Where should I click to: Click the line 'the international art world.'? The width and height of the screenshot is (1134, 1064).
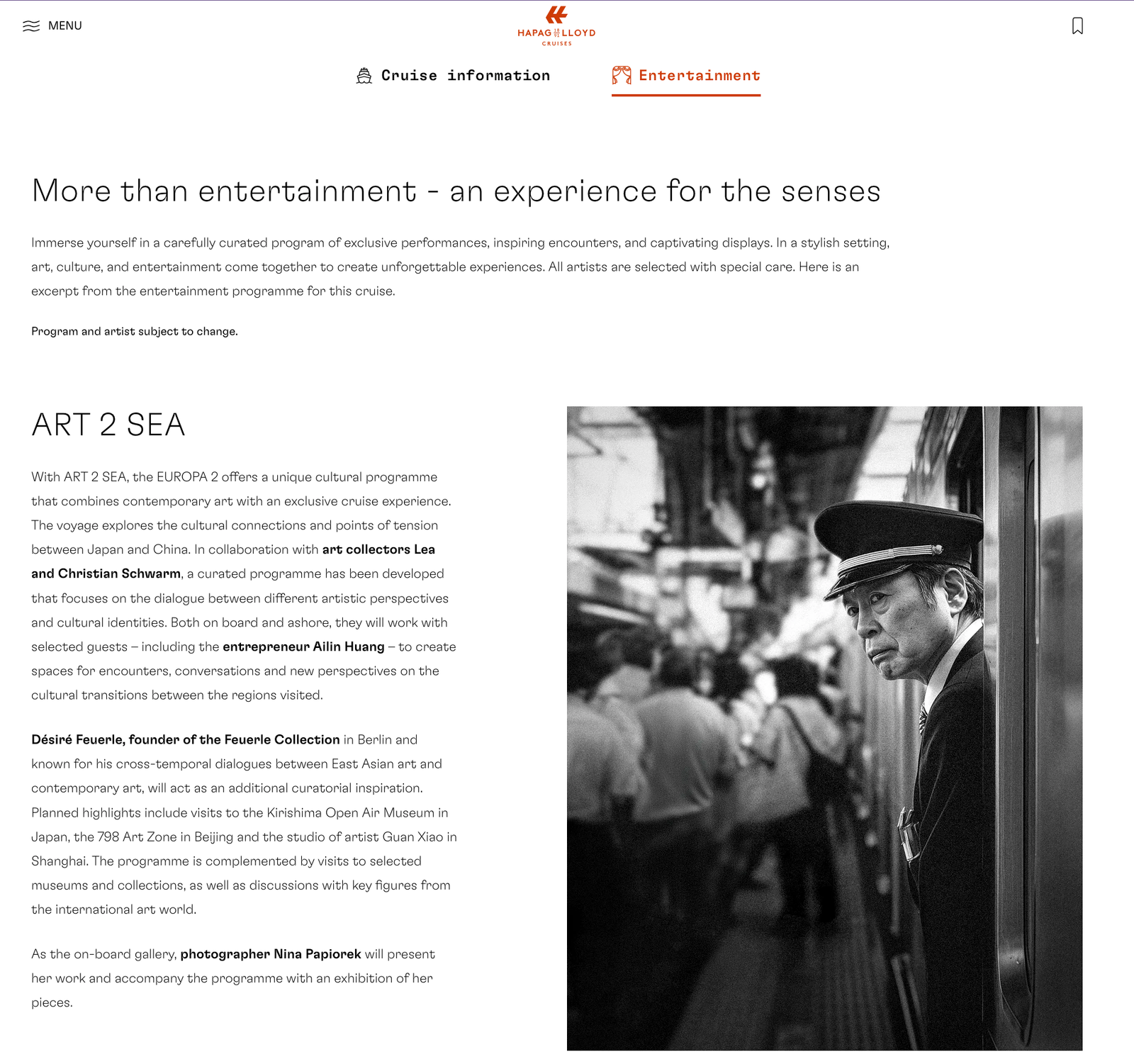click(113, 909)
